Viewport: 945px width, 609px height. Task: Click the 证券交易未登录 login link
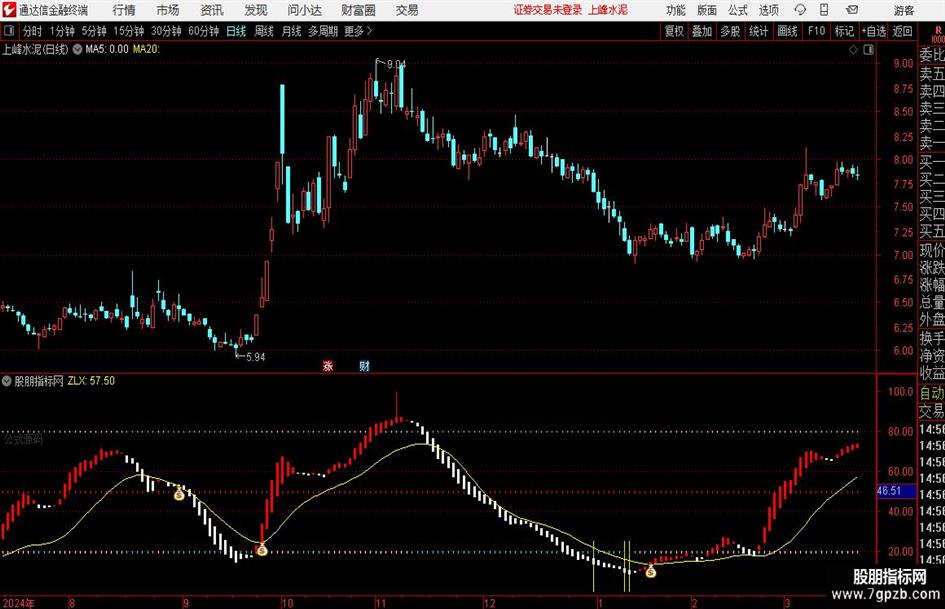[x=548, y=10]
